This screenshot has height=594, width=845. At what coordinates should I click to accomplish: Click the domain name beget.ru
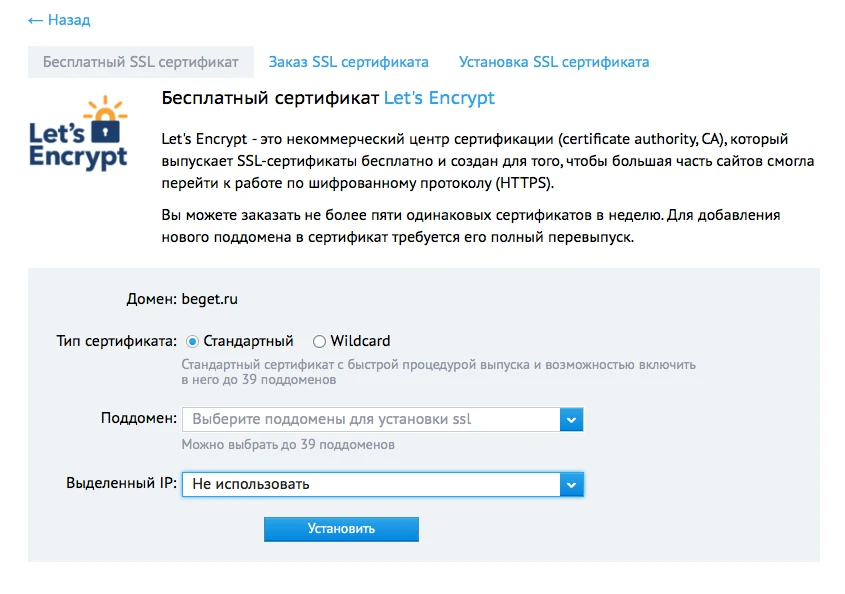coord(207,297)
